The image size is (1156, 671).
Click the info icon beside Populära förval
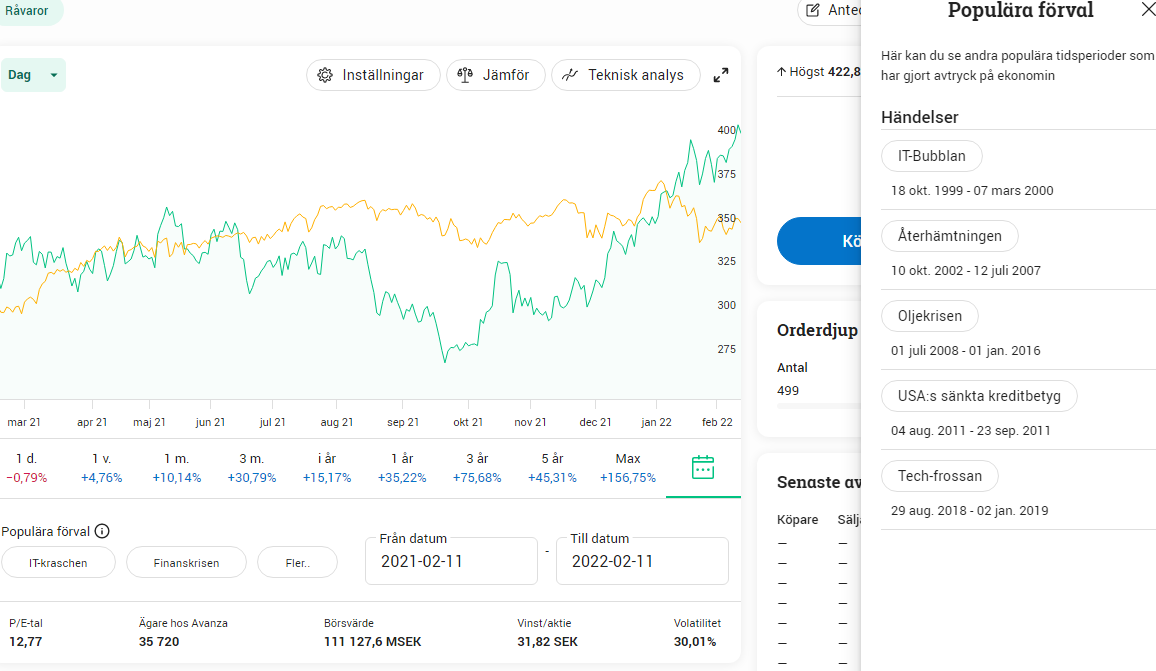coord(102,531)
